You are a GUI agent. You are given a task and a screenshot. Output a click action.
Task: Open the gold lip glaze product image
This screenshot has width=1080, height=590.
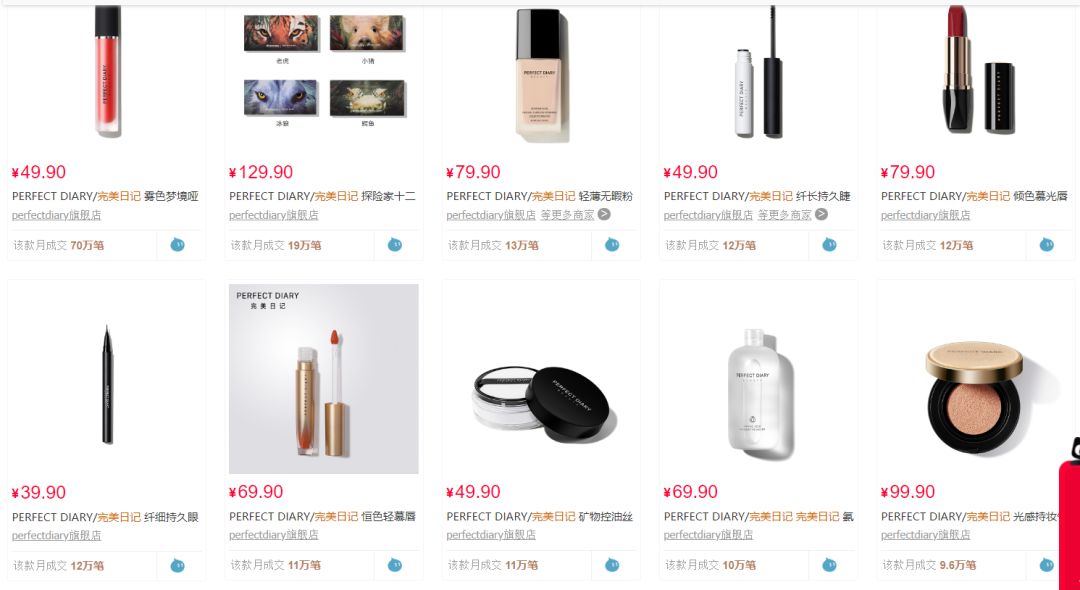(x=324, y=379)
